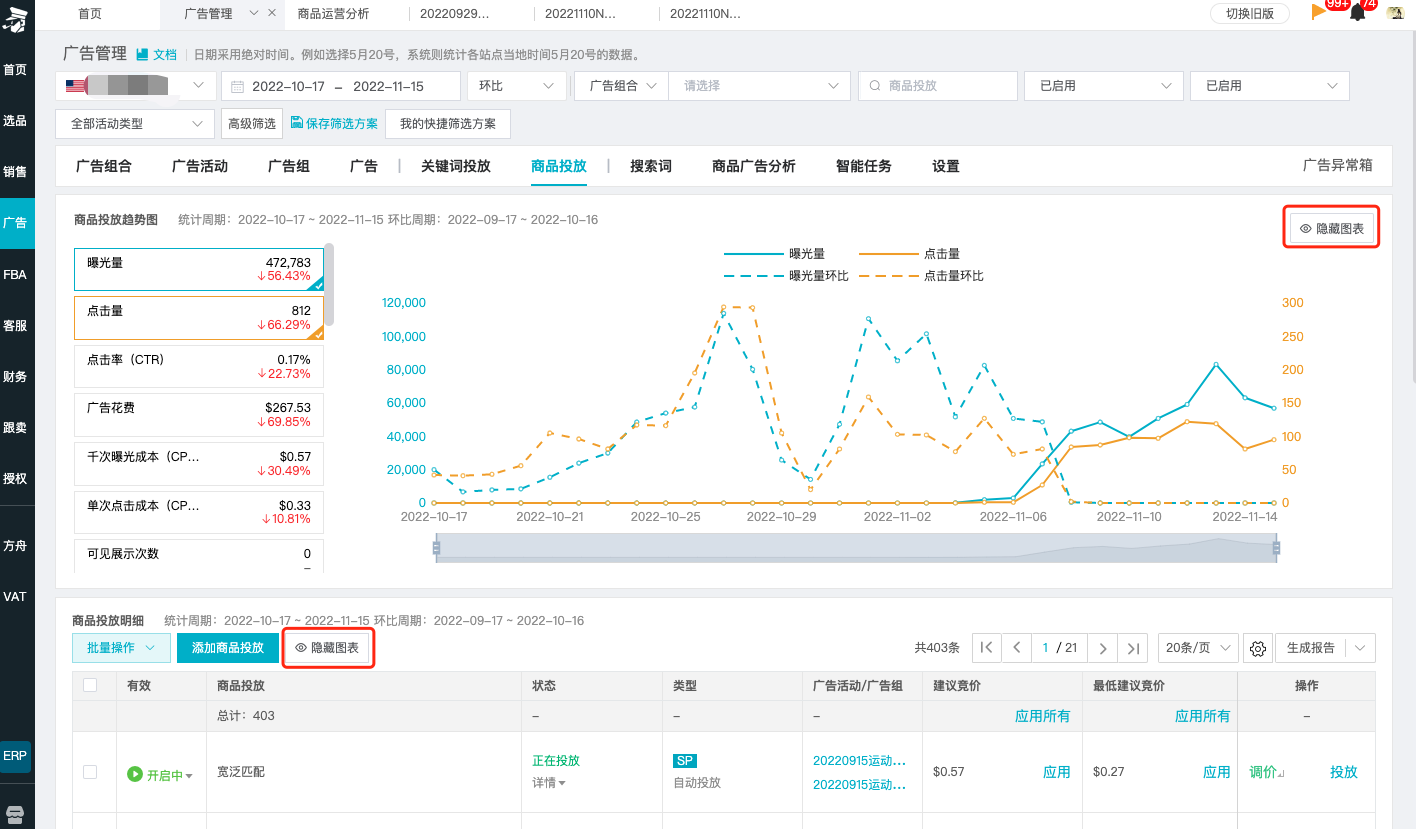Screen dimensions: 1416x829
Task: Open the table column settings gear
Action: (x=1258, y=649)
